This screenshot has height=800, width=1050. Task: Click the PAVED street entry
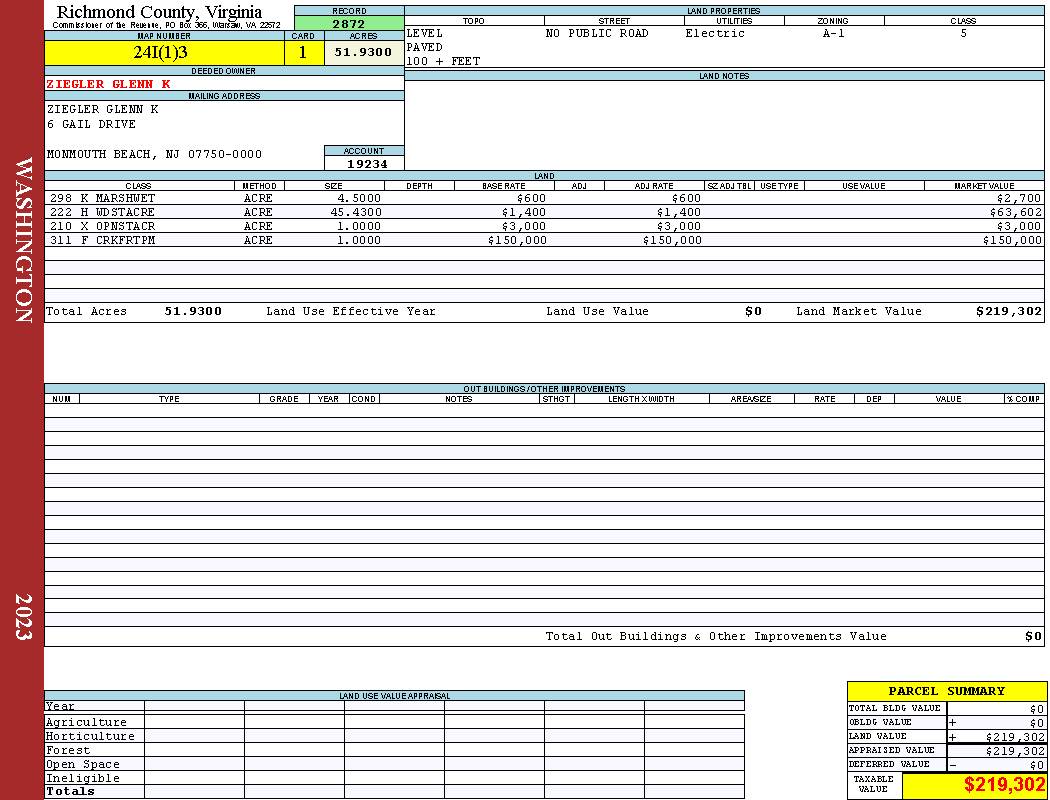[425, 48]
